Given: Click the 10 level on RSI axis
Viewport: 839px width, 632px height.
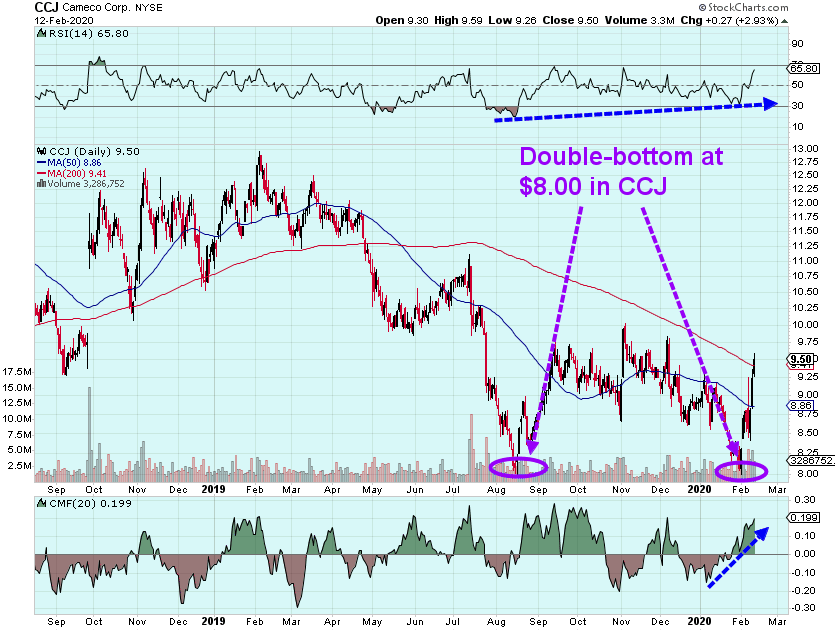Looking at the screenshot, I should 797,127.
